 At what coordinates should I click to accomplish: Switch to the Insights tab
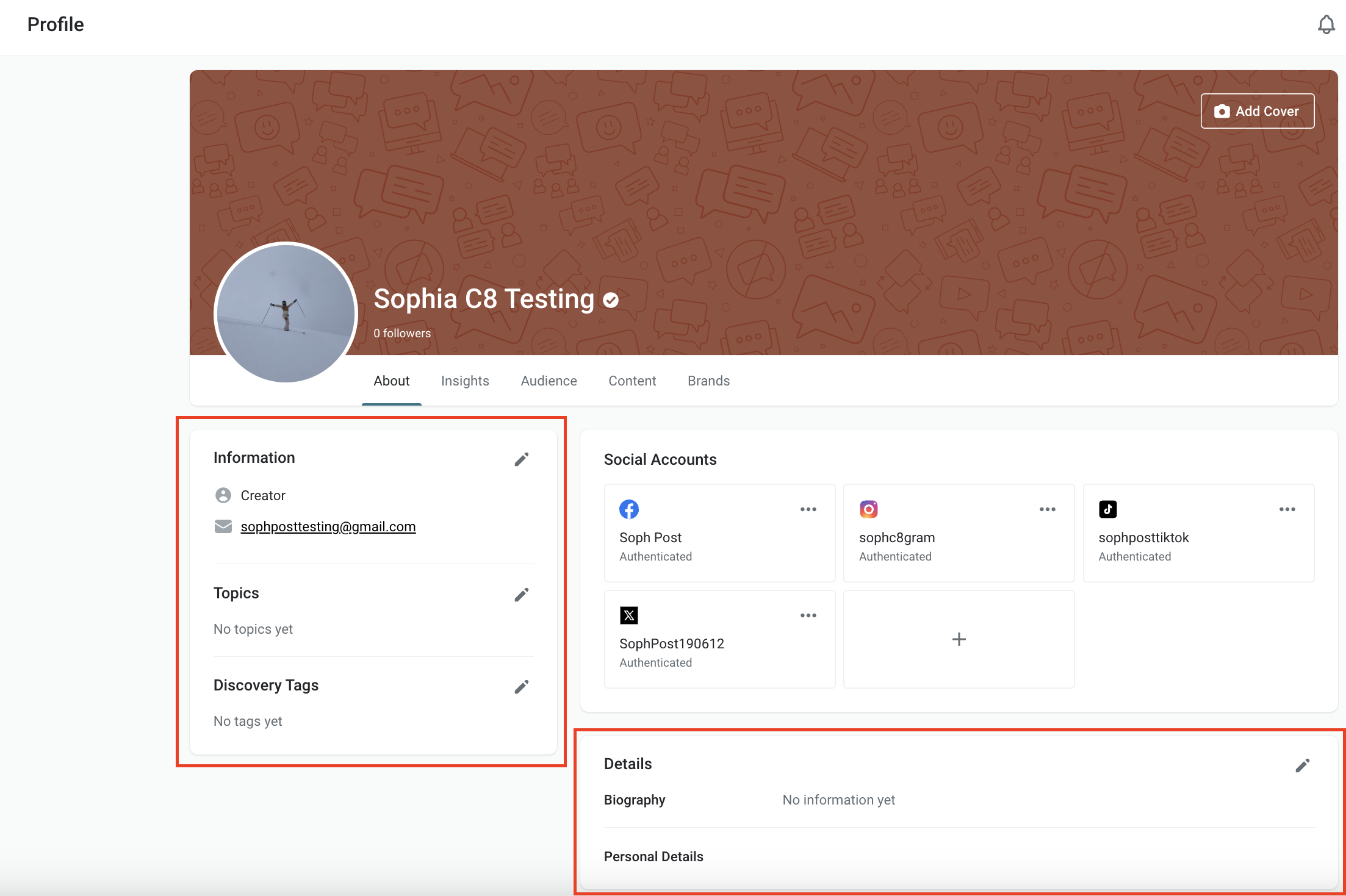click(465, 381)
